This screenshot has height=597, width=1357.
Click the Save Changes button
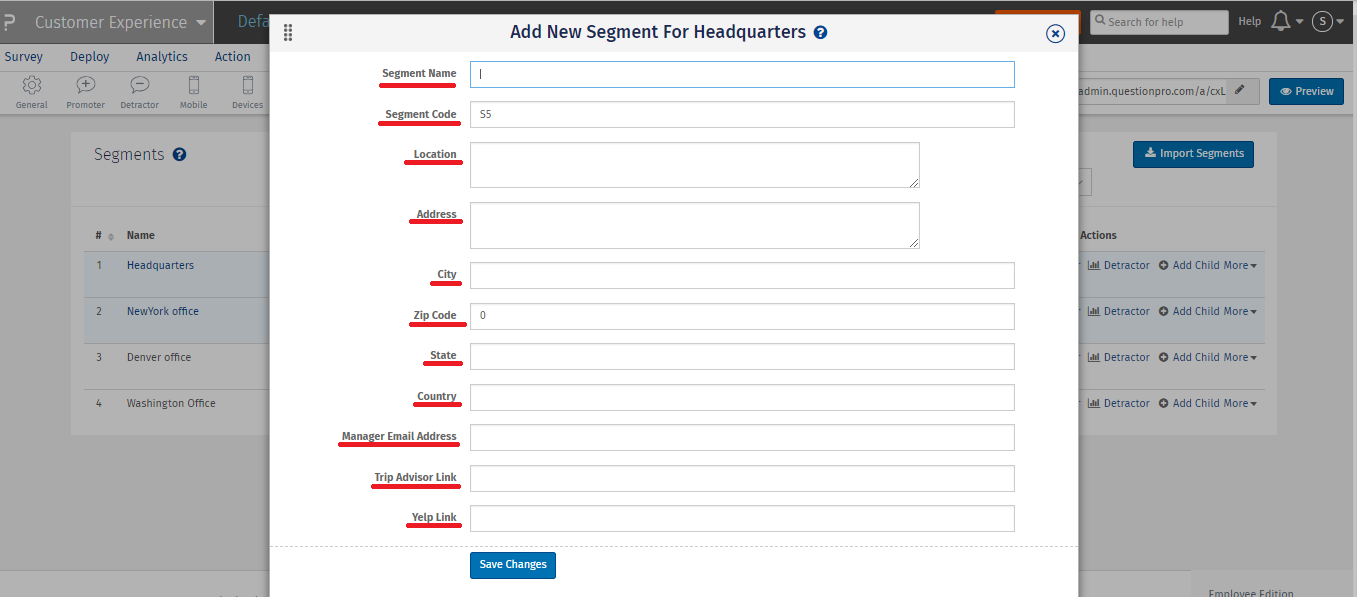pyautogui.click(x=512, y=564)
